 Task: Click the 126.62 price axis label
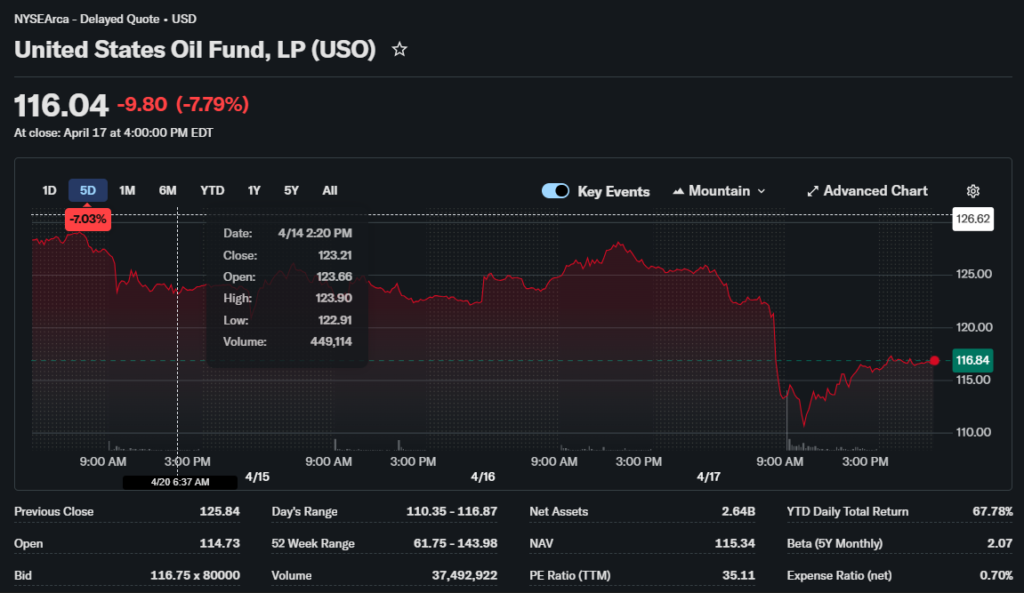point(972,219)
